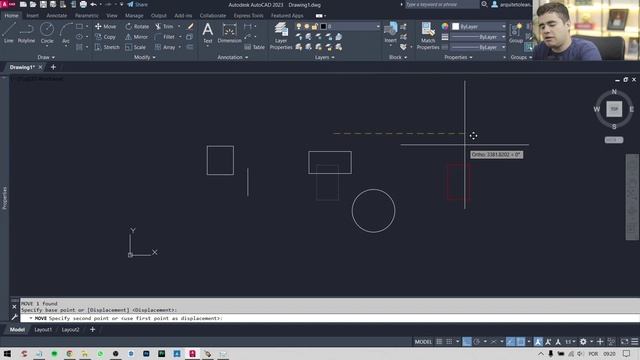
Task: Add a new layout tab
Action: coord(92,329)
